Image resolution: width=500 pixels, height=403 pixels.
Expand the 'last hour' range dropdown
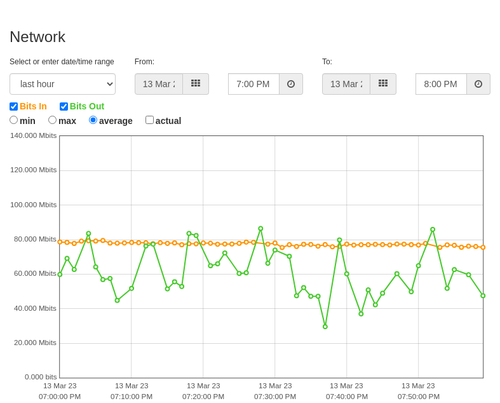63,84
